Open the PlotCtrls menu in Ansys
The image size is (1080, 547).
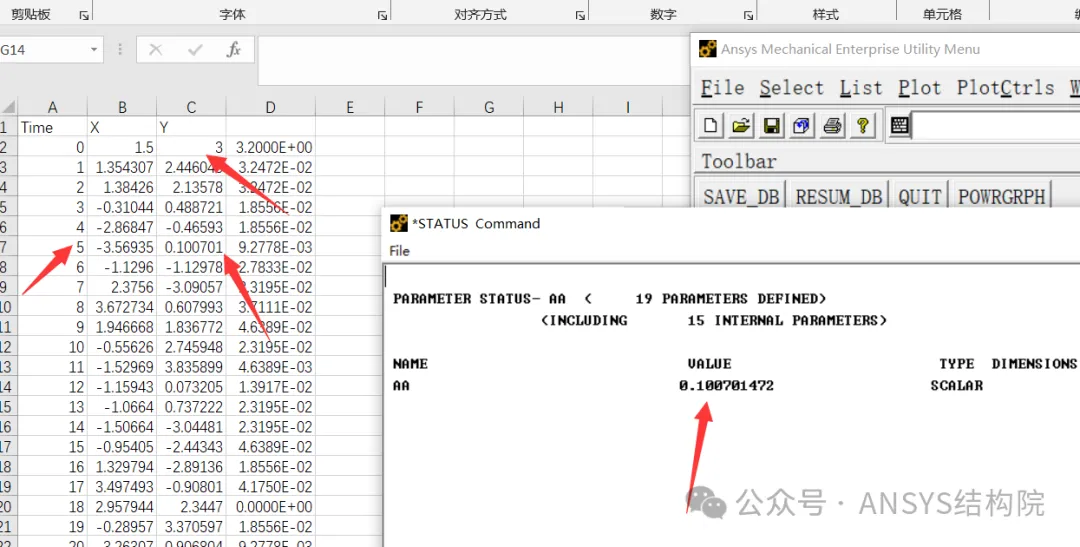pos(1006,87)
